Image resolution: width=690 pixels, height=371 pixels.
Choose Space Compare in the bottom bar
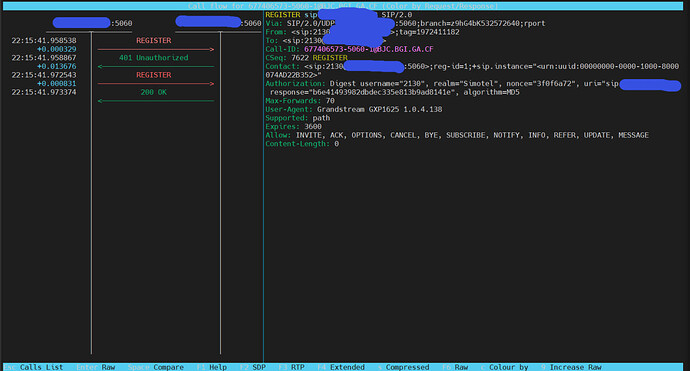(156, 367)
